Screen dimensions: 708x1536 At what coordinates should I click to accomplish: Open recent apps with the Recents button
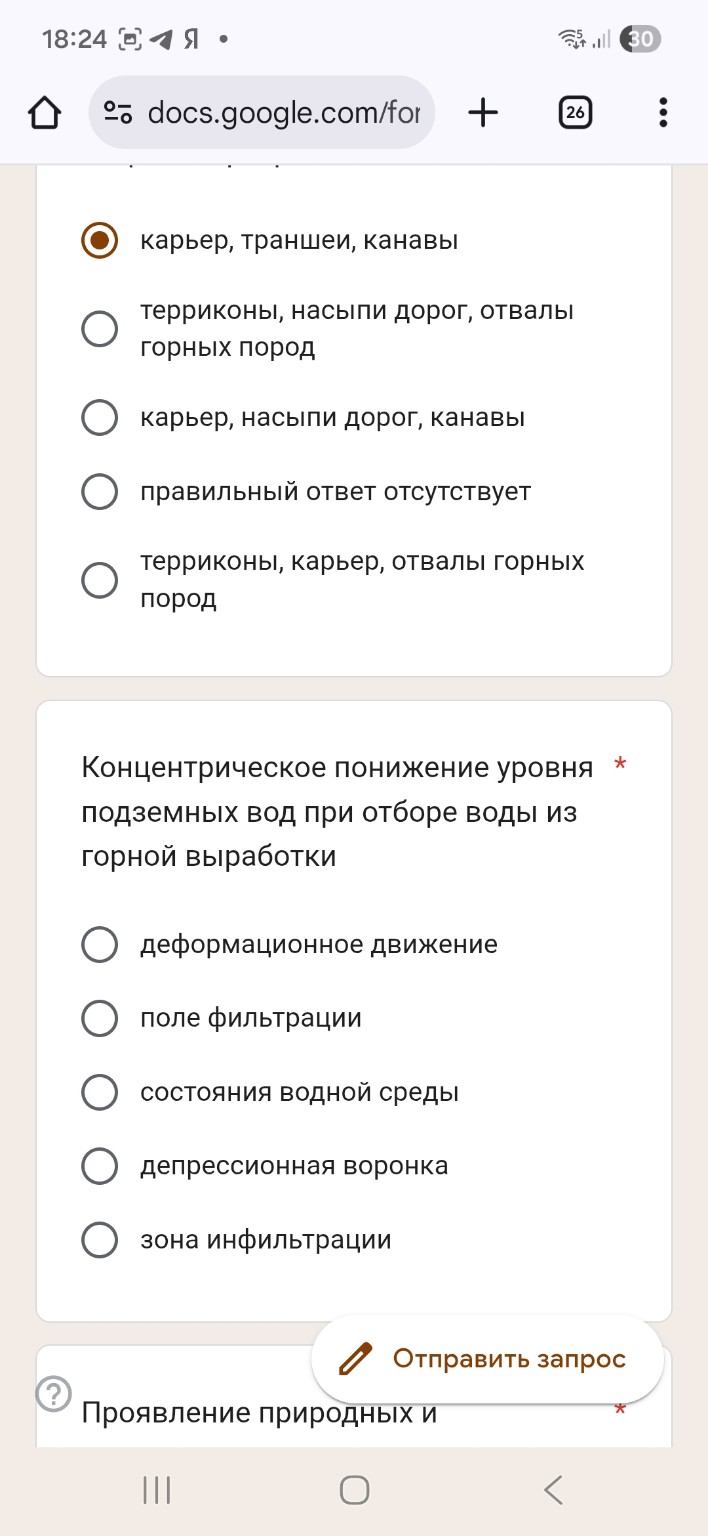tap(156, 1489)
